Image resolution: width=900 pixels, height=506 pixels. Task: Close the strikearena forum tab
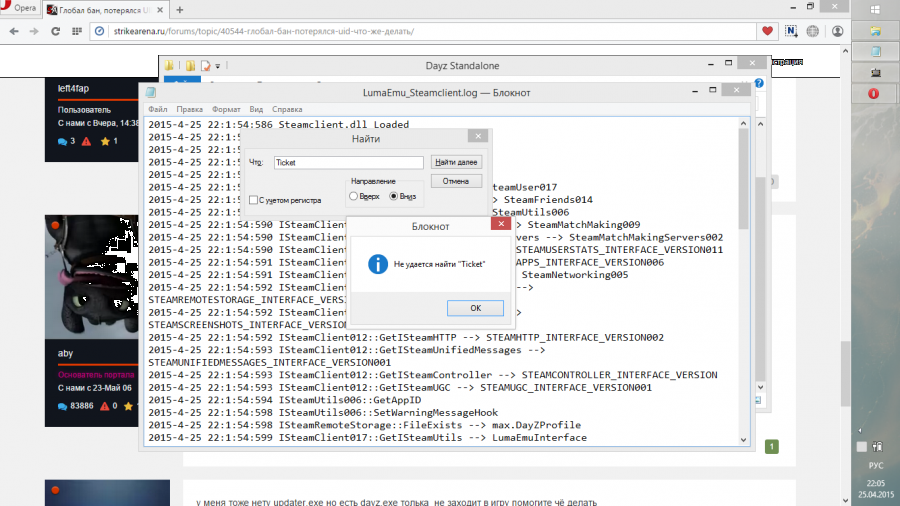coord(160,10)
